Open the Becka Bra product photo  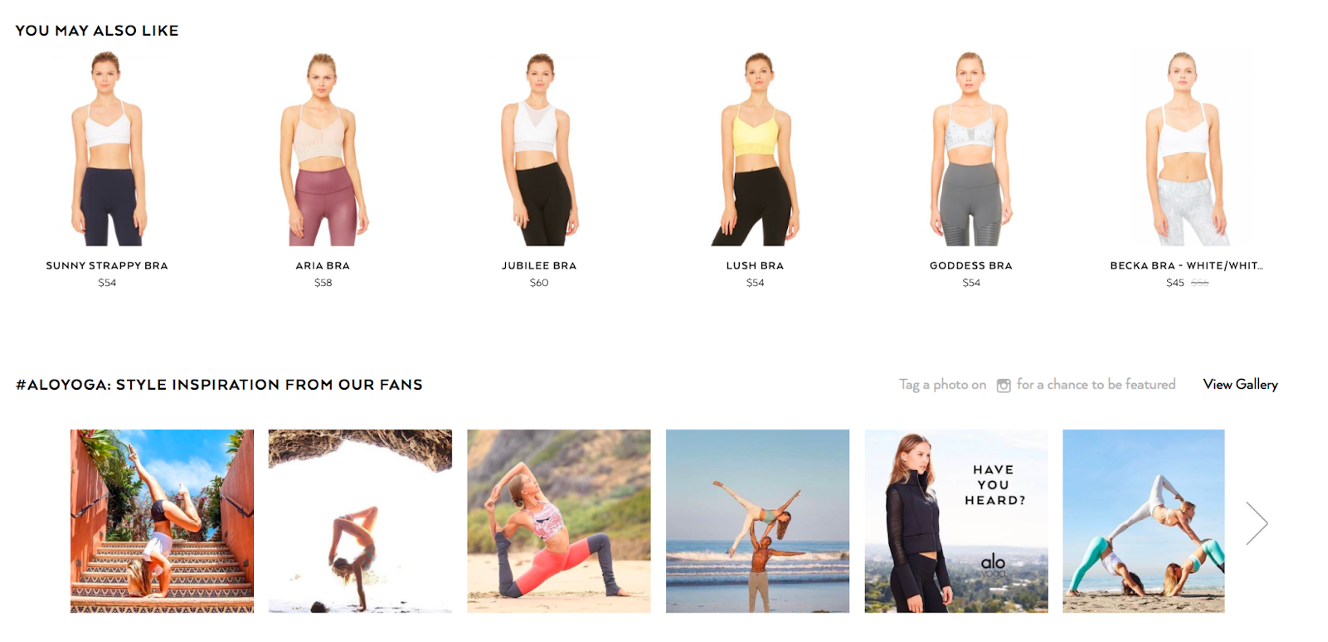point(1187,149)
